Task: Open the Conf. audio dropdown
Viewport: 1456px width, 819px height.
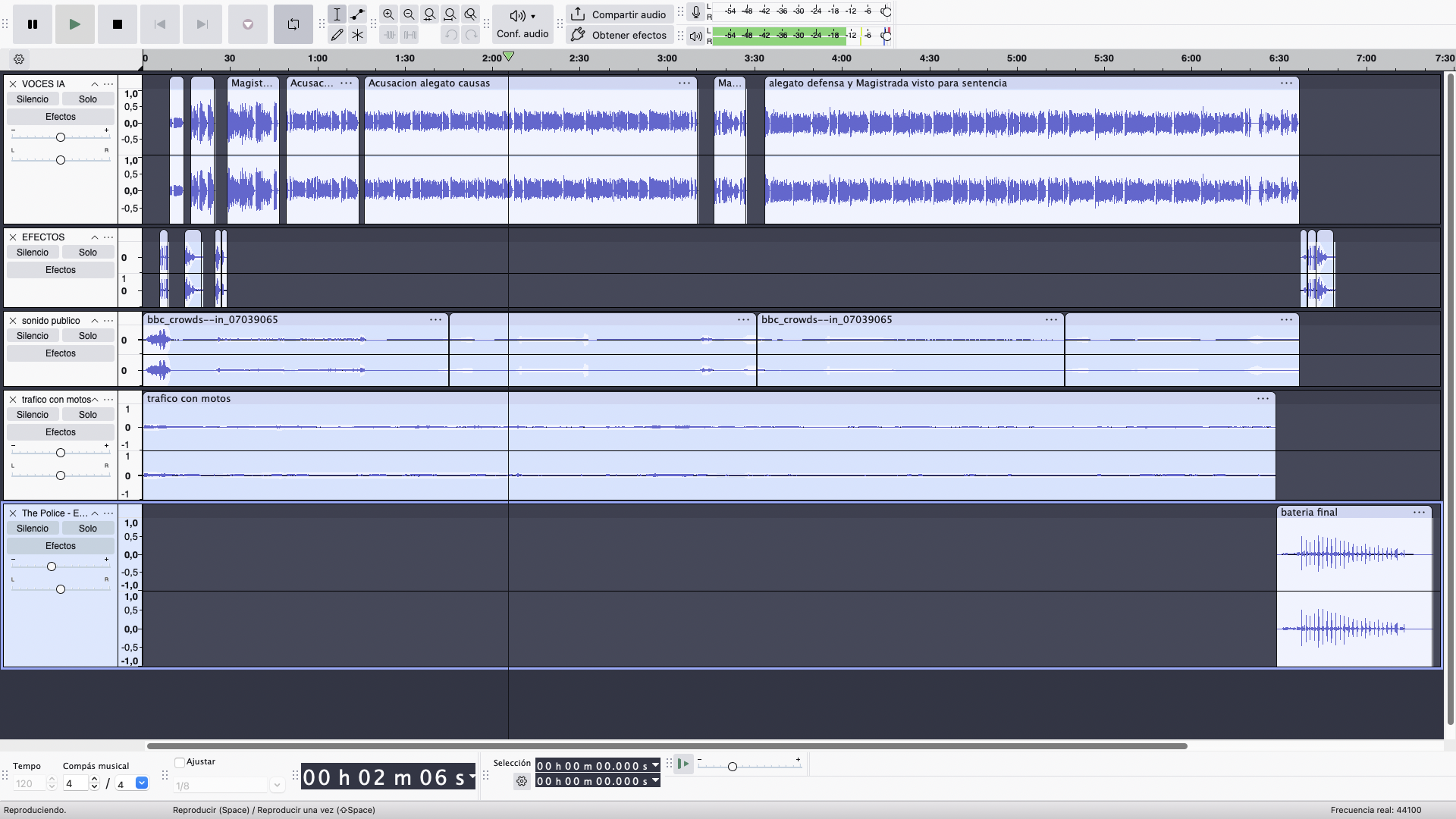Action: (x=522, y=24)
